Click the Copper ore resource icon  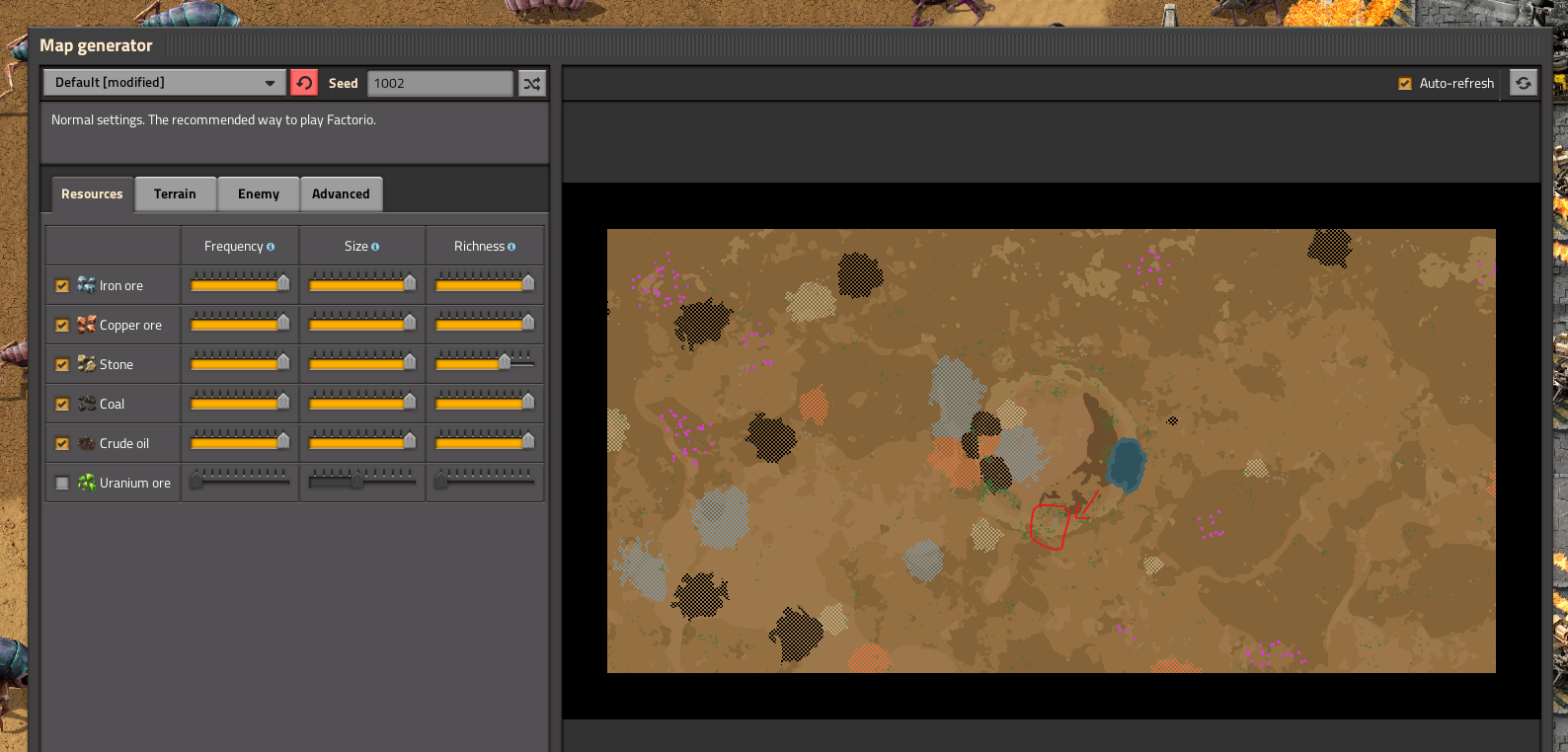click(87, 325)
